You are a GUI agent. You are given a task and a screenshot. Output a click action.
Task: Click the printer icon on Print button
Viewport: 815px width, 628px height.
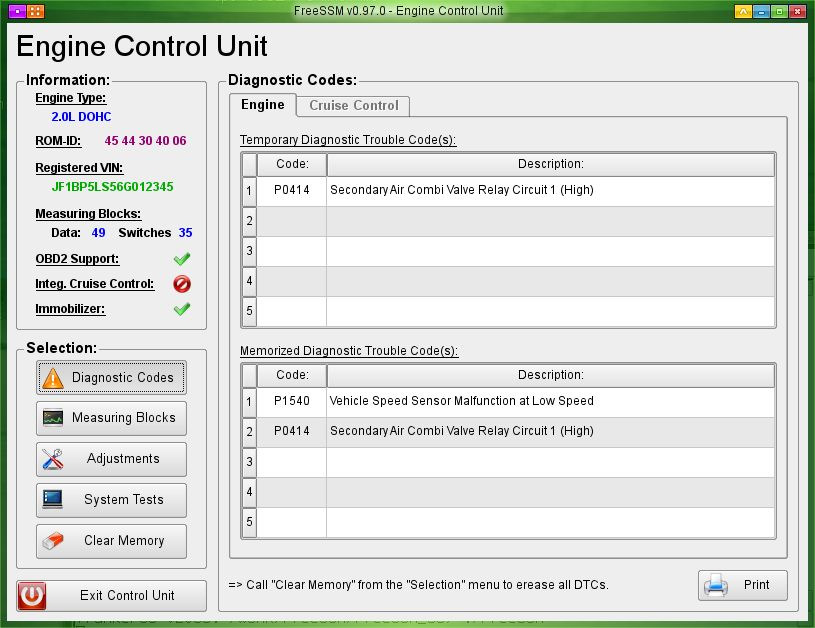point(716,585)
